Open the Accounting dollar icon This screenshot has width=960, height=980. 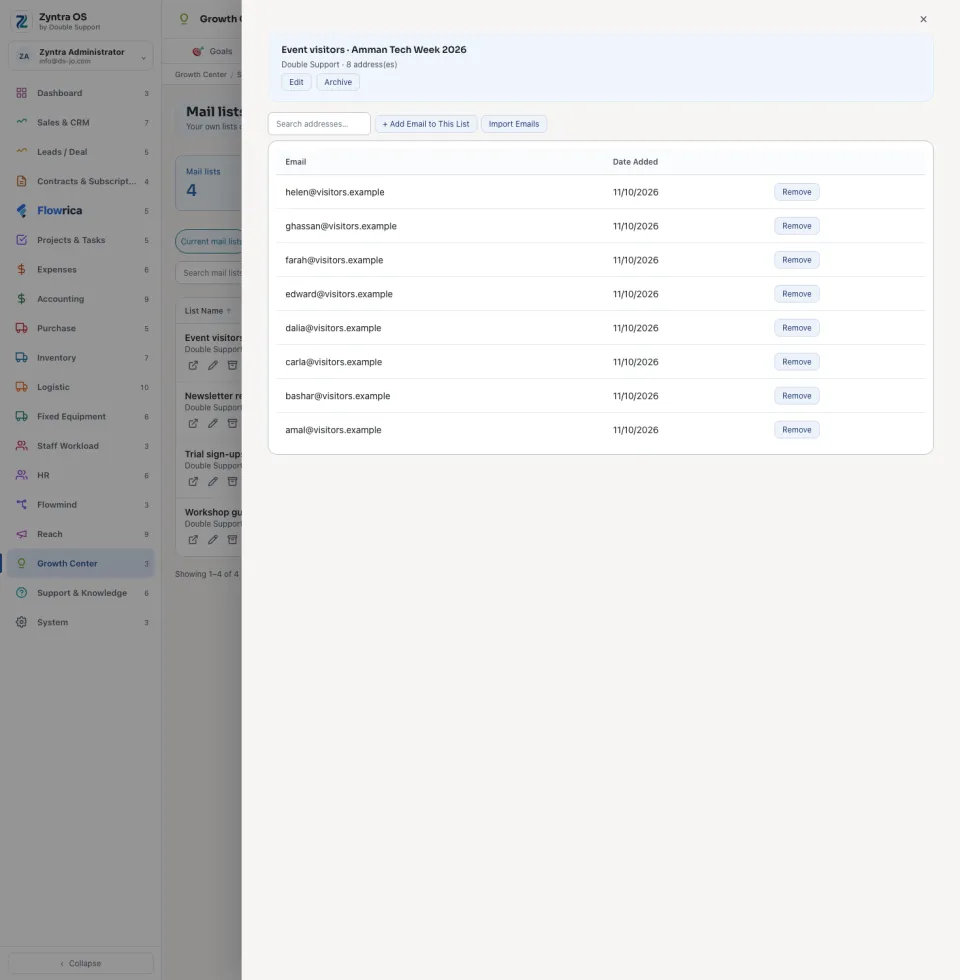coord(21,299)
